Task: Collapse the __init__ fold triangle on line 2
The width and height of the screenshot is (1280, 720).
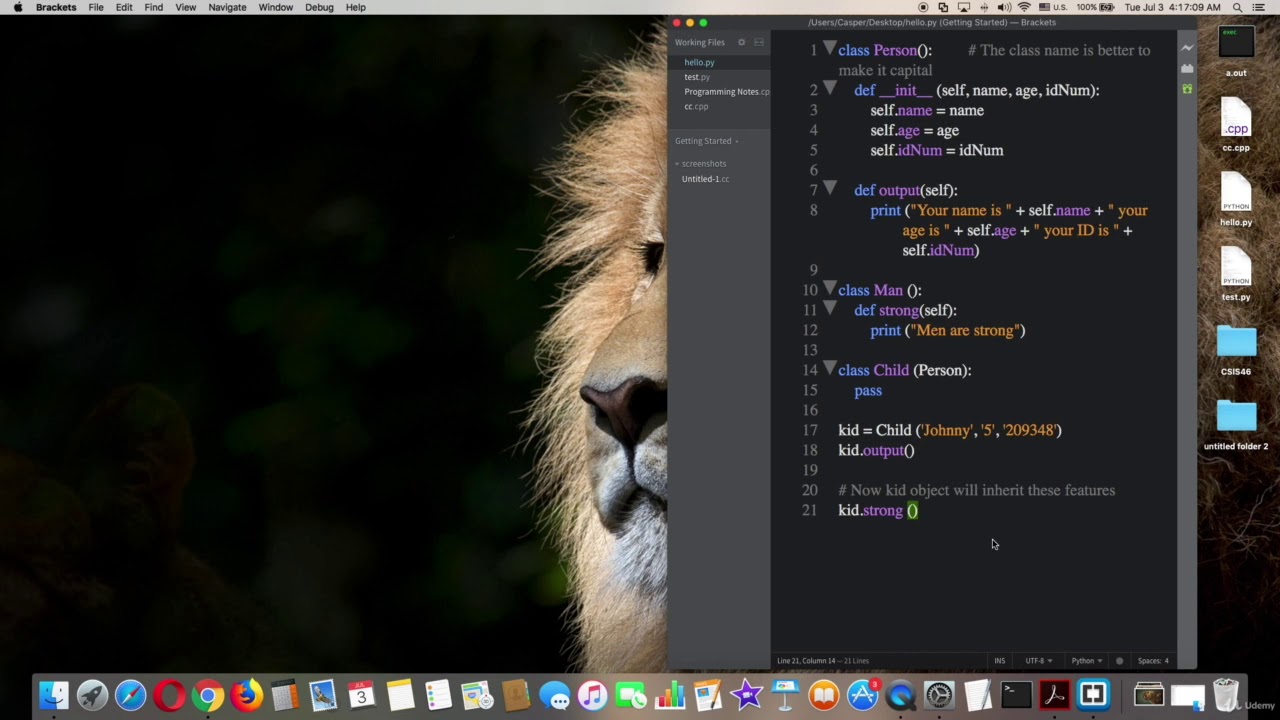Action: pyautogui.click(x=829, y=88)
